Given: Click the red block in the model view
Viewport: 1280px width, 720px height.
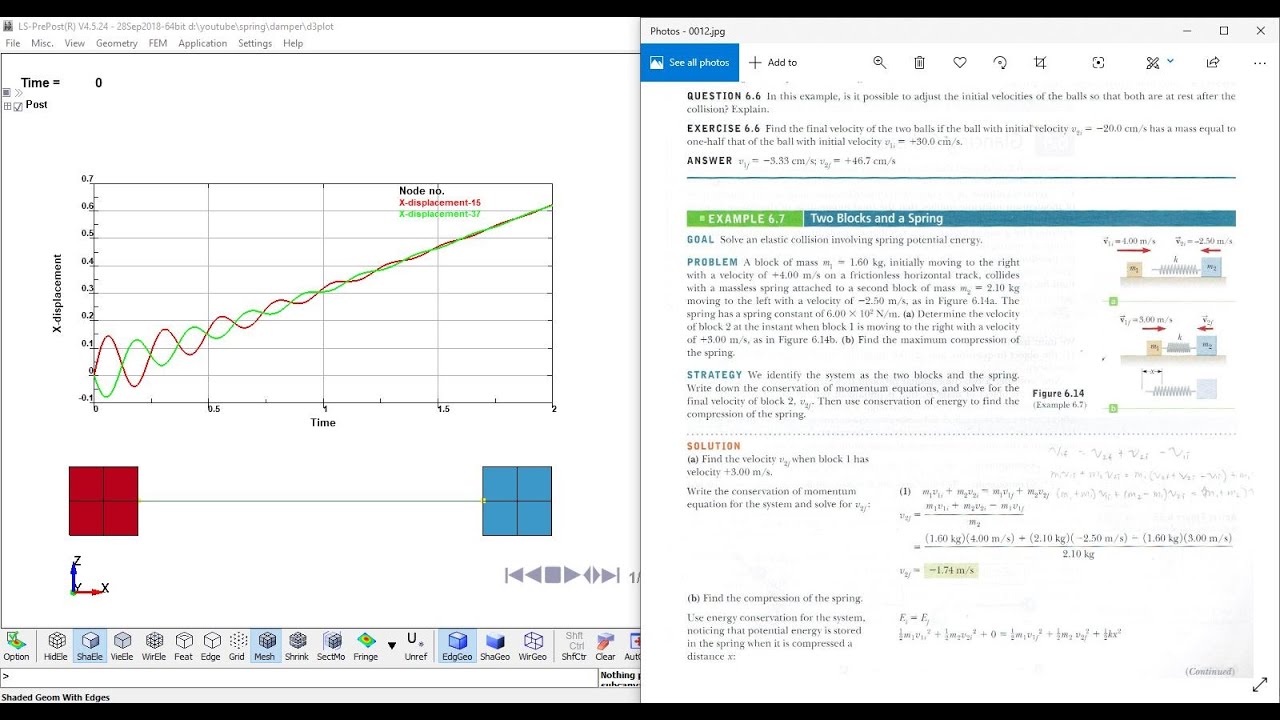Looking at the screenshot, I should [x=103, y=501].
